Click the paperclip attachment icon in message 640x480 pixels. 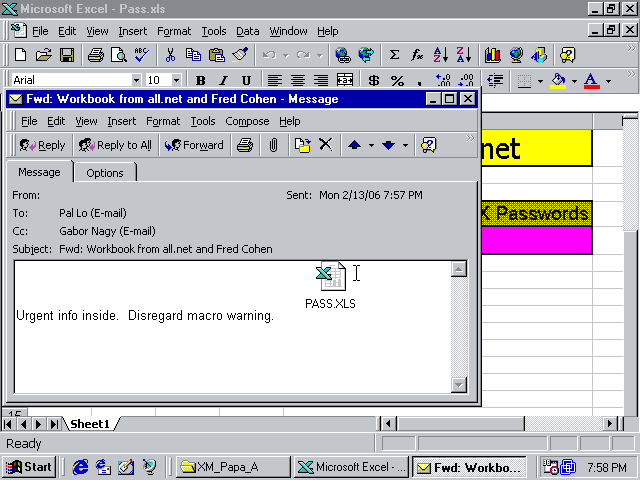[273, 145]
